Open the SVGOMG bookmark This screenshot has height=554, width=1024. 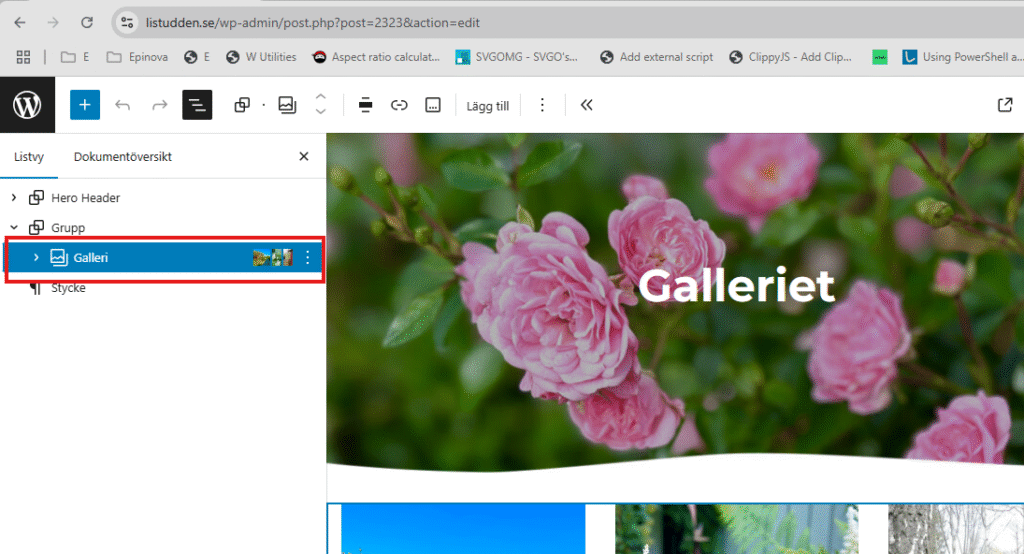(x=517, y=57)
